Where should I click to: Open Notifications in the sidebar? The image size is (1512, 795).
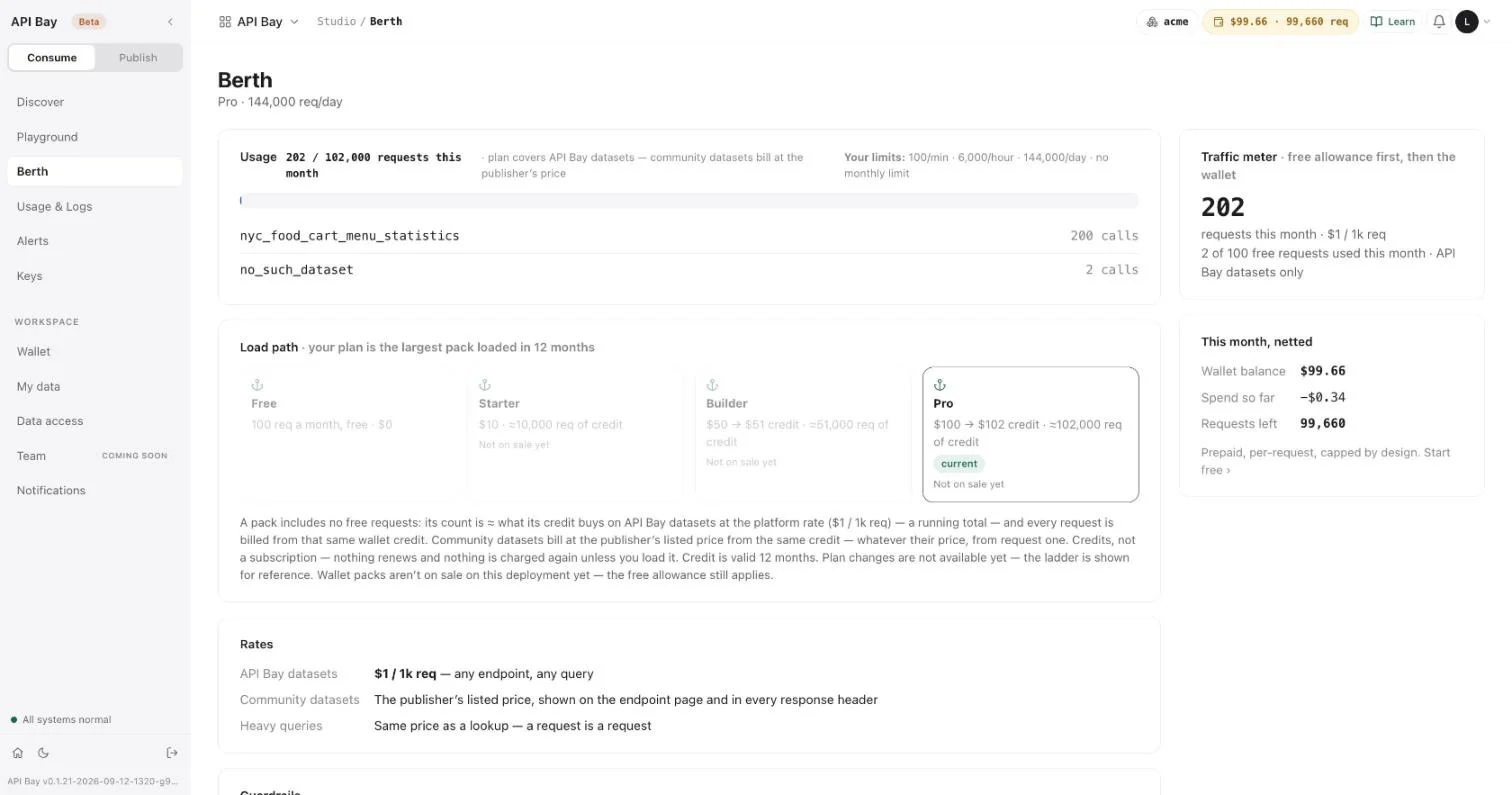pos(95,490)
